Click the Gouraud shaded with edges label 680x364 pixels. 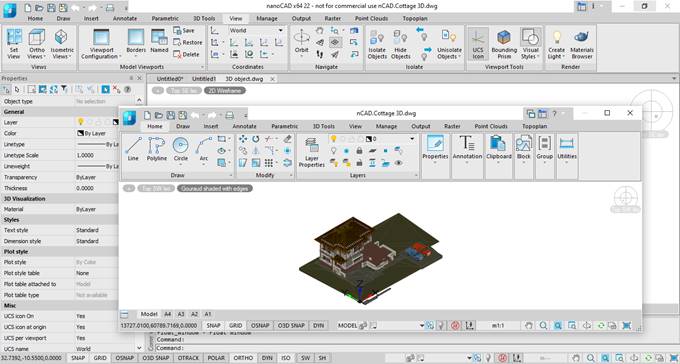[x=215, y=189]
